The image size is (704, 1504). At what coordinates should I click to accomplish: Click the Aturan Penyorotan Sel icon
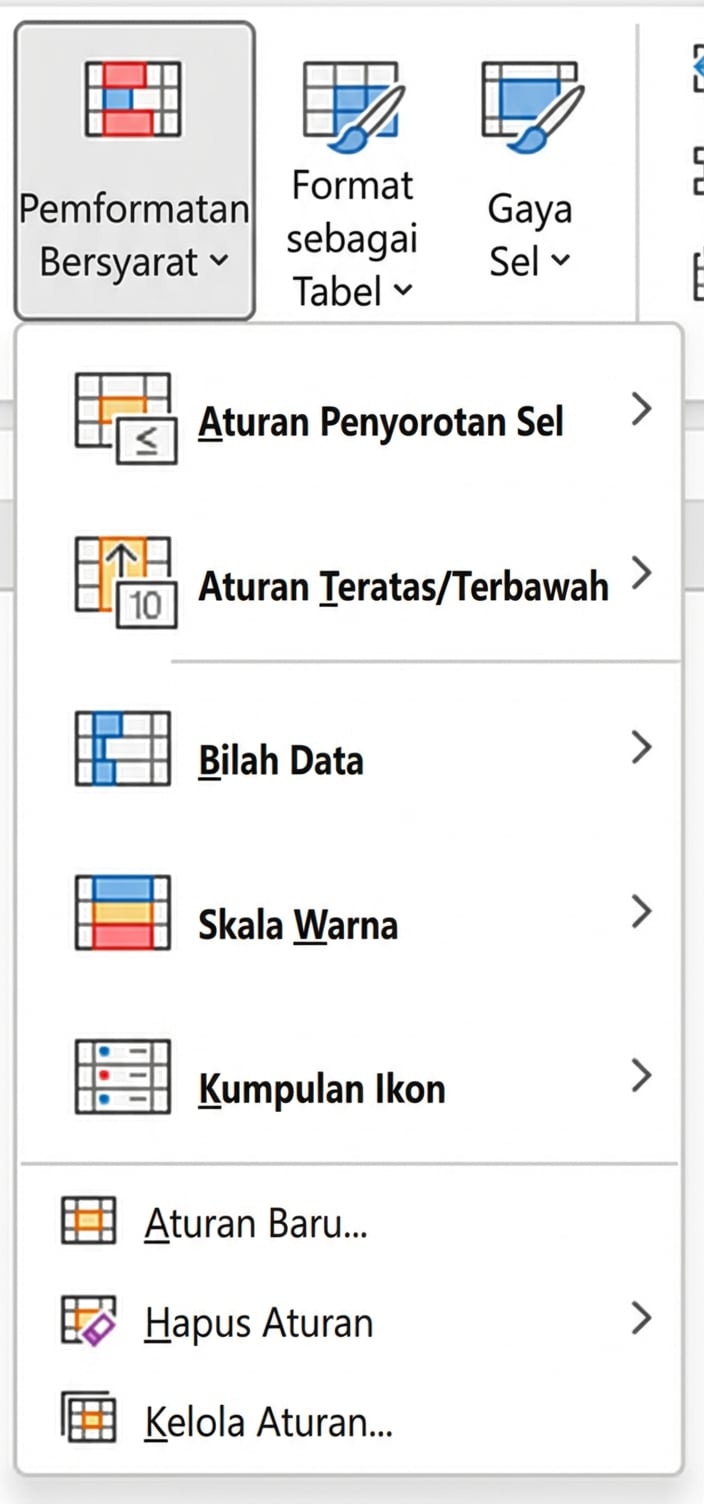click(124, 419)
